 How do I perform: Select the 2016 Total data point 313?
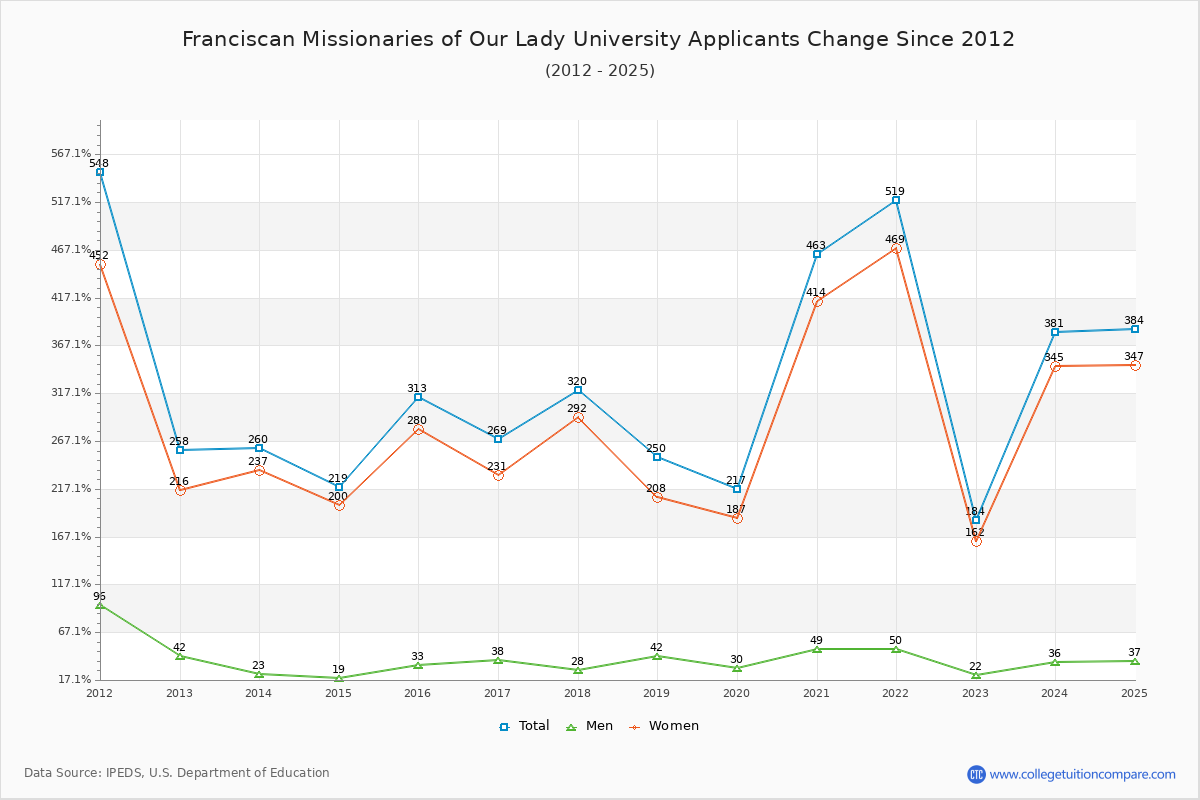(418, 397)
